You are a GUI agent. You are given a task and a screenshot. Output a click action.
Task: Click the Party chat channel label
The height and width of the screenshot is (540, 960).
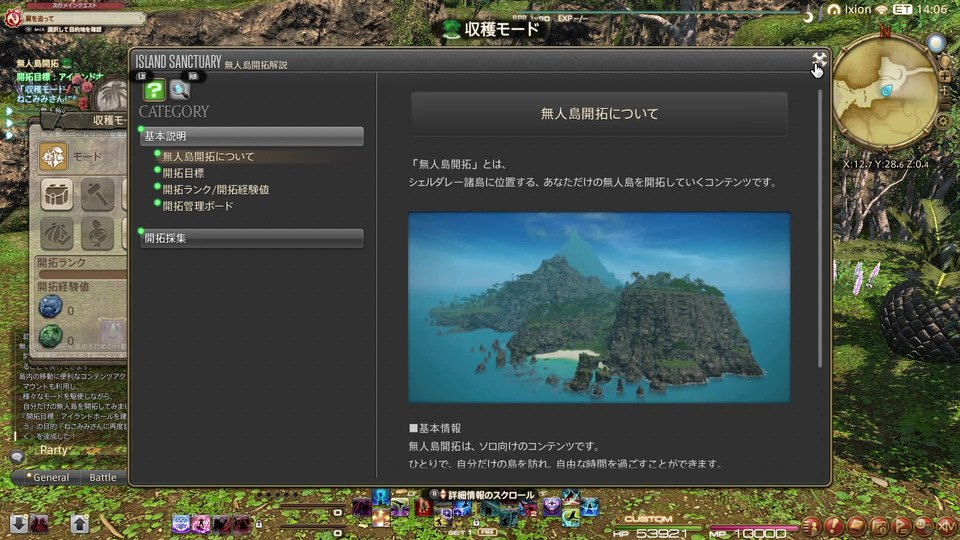click(53, 450)
